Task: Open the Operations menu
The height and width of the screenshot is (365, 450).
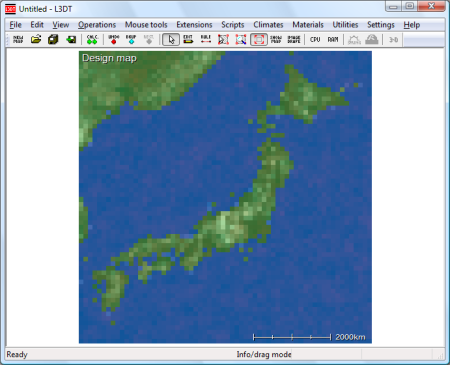Action: pyautogui.click(x=97, y=25)
